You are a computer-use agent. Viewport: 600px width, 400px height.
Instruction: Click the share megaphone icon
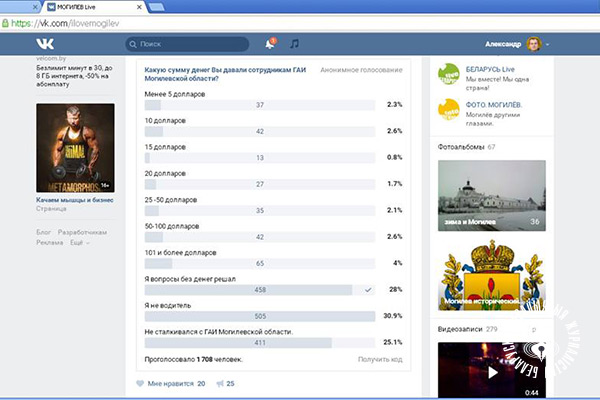pyautogui.click(x=218, y=383)
